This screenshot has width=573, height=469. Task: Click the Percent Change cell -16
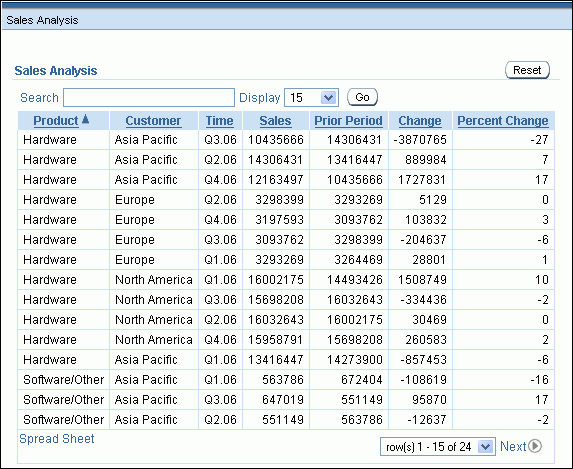coord(539,379)
